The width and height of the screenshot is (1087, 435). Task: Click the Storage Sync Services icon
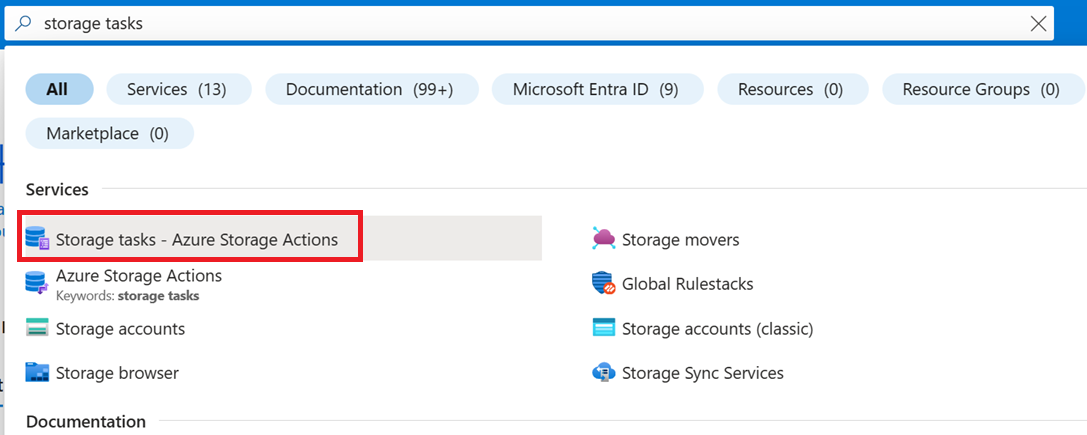click(x=603, y=373)
